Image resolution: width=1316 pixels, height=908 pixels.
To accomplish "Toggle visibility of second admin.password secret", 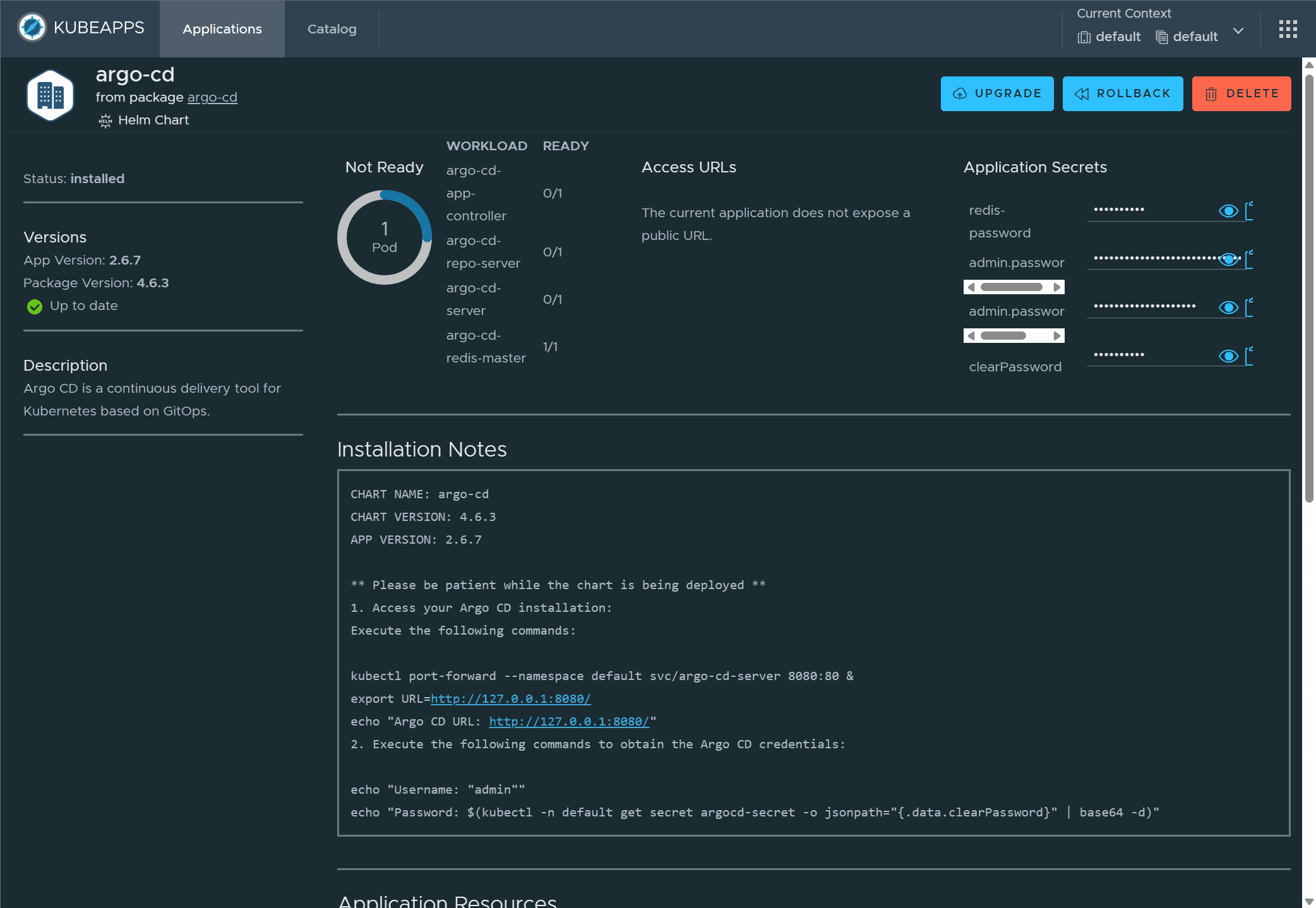I will 1228,308.
